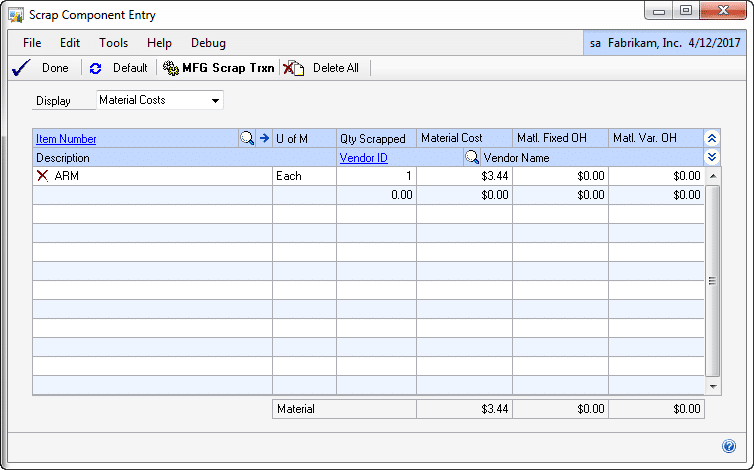Open the Debug menu
Image resolution: width=754 pixels, height=470 pixels.
pos(208,43)
